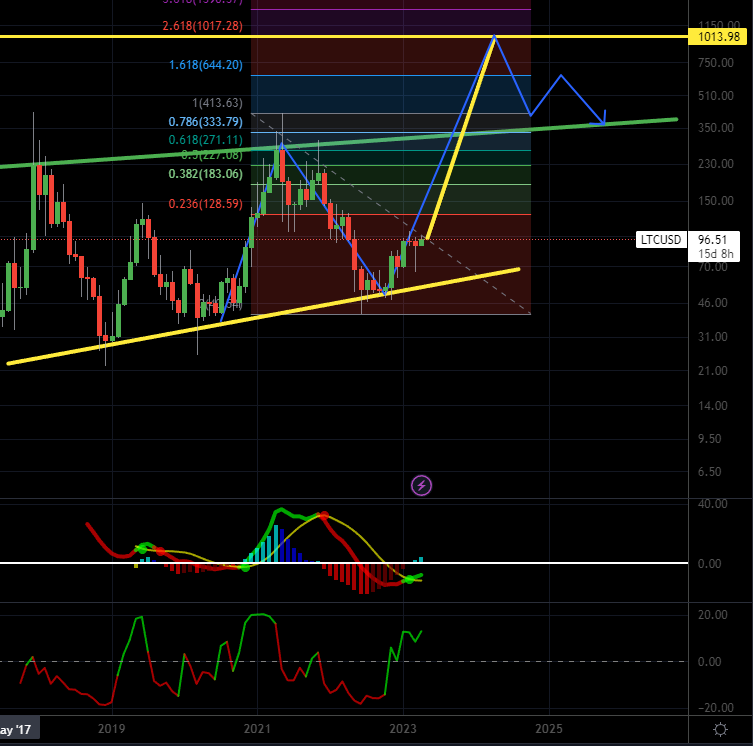
Task: Click the 0.382(183.06) Fibonacci label
Action: [x=206, y=174]
